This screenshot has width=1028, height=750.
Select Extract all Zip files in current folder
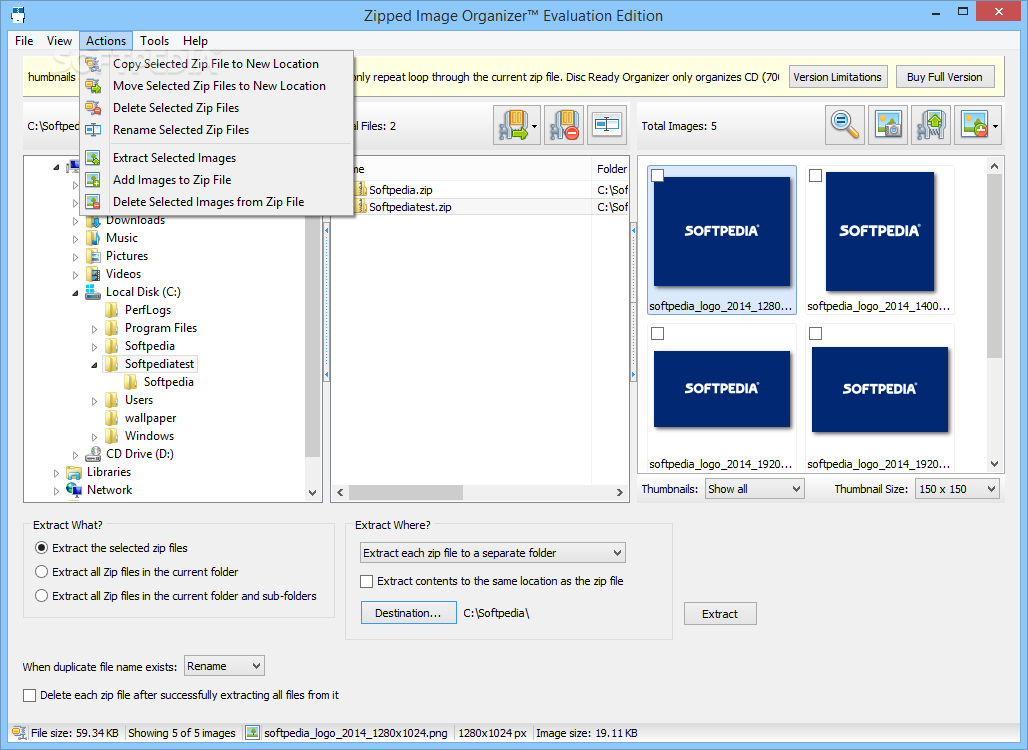tap(41, 572)
